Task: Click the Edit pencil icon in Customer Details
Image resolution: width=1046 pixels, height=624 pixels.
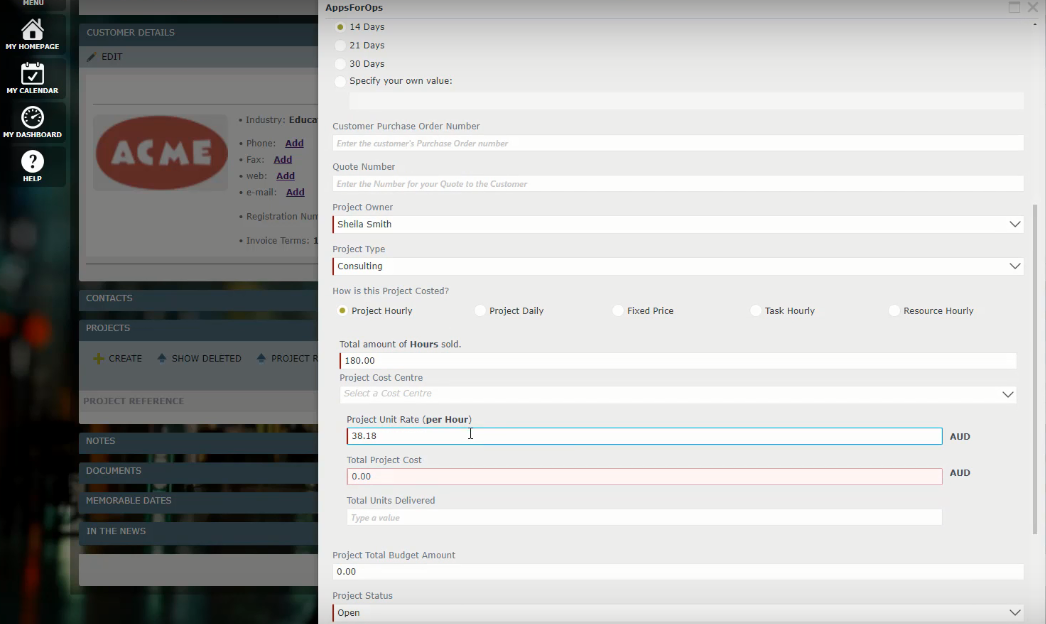Action: coord(91,57)
